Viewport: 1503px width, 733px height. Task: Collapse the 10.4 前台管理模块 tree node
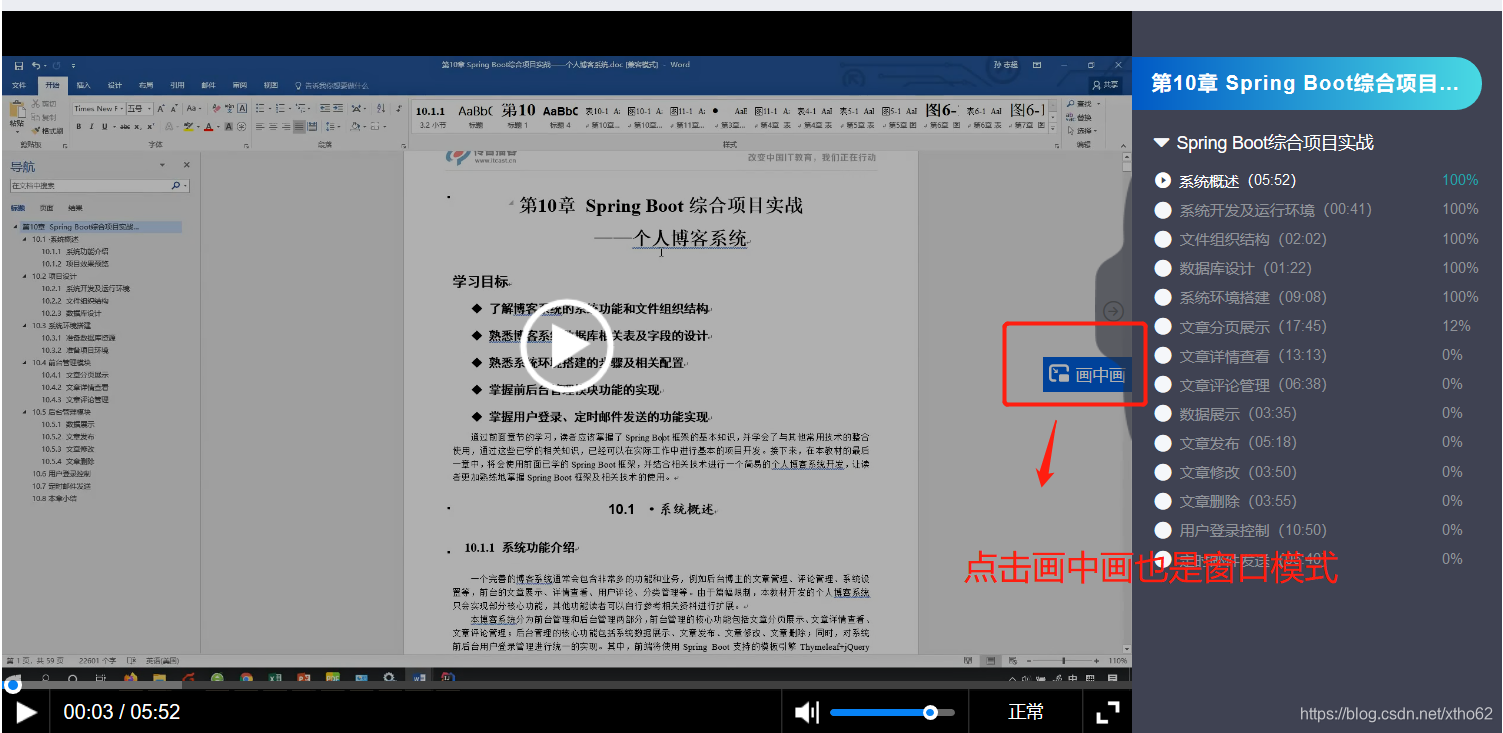(25, 362)
